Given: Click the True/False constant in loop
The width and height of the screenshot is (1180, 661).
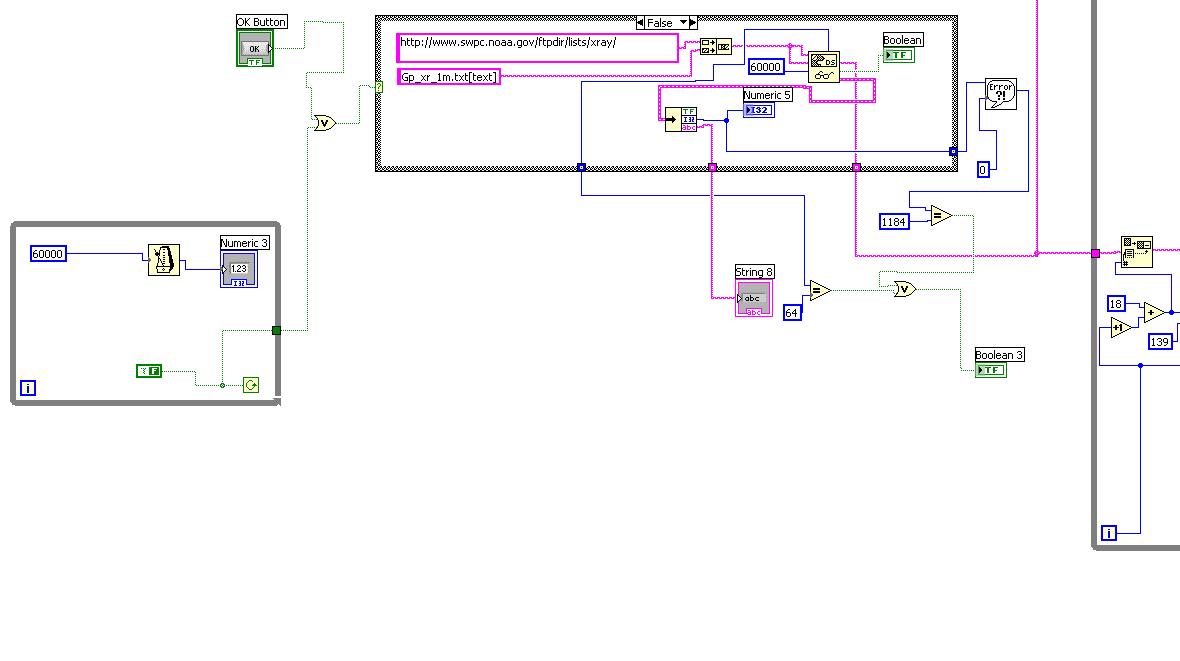Looking at the screenshot, I should [149, 370].
